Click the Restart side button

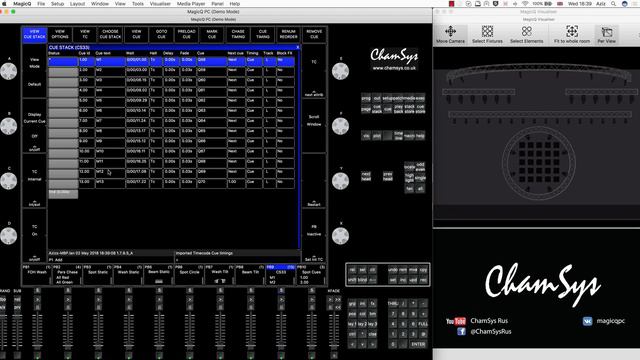coord(314,181)
